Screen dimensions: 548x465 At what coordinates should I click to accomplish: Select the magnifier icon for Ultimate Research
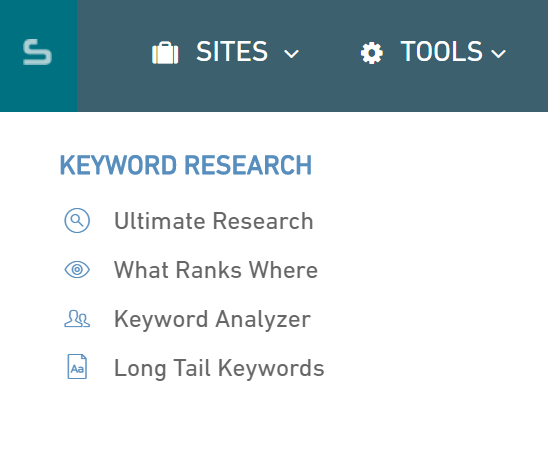pos(77,220)
